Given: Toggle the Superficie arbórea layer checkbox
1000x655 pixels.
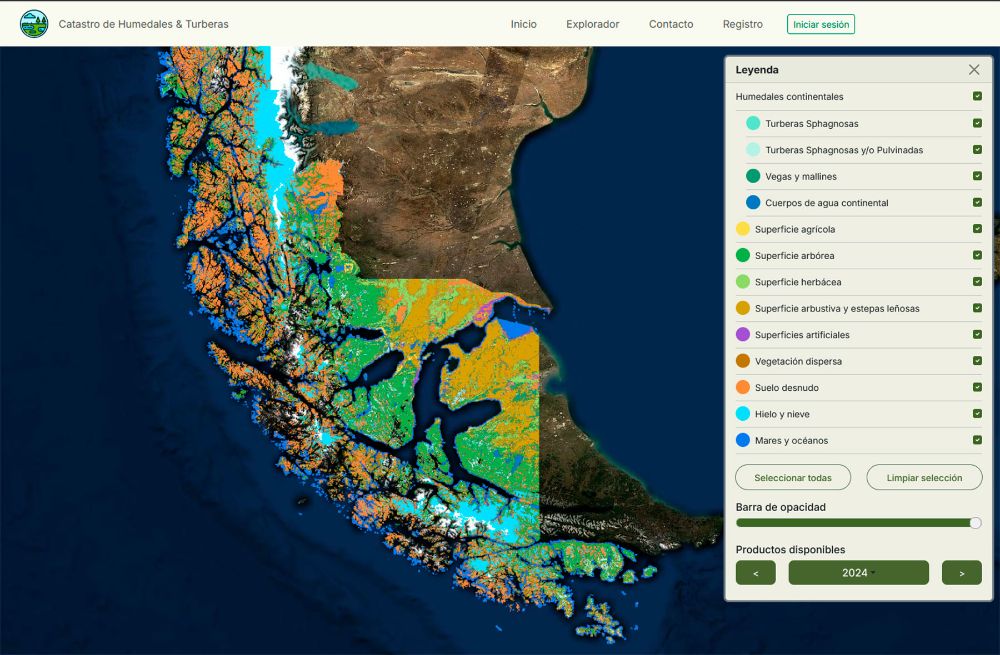Looking at the screenshot, I should pyautogui.click(x=977, y=256).
